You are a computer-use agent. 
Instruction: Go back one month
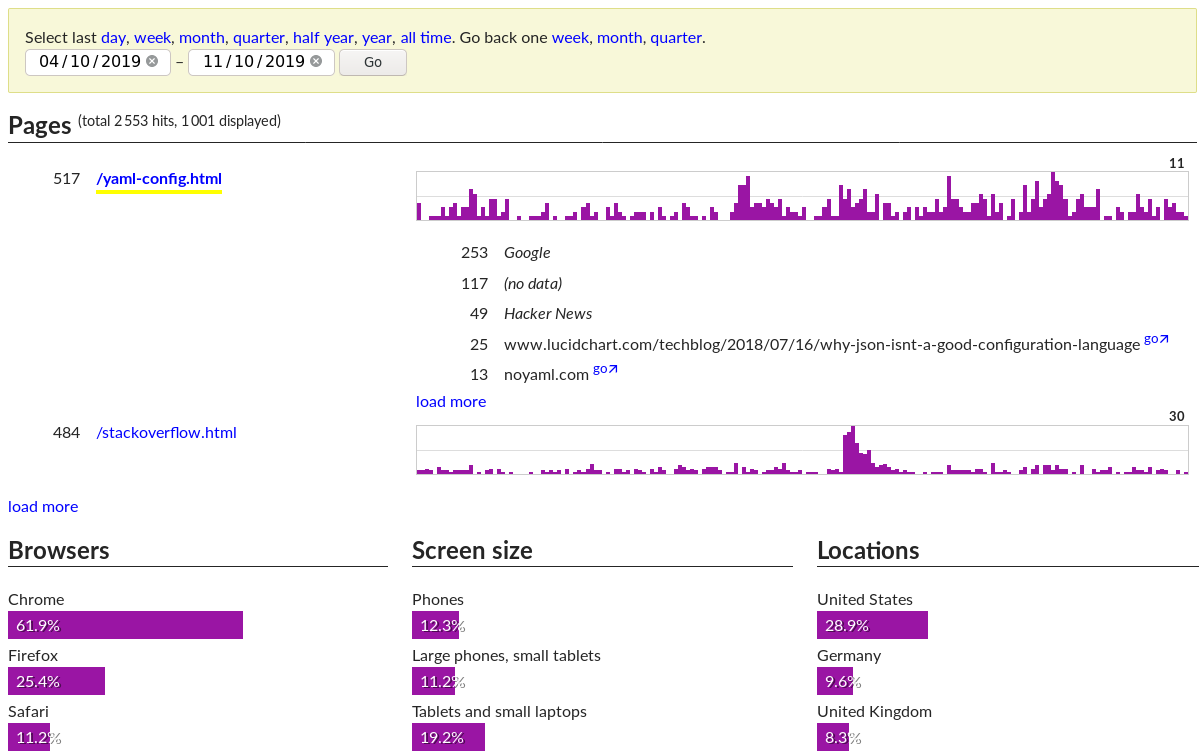click(x=619, y=37)
